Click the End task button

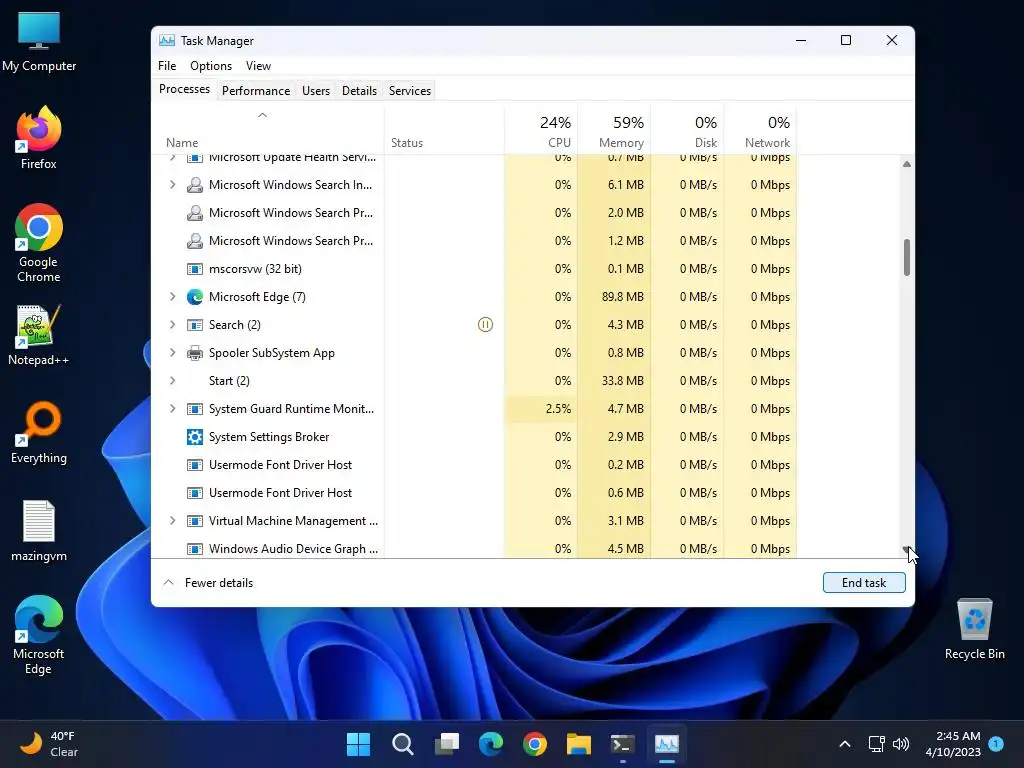point(864,583)
